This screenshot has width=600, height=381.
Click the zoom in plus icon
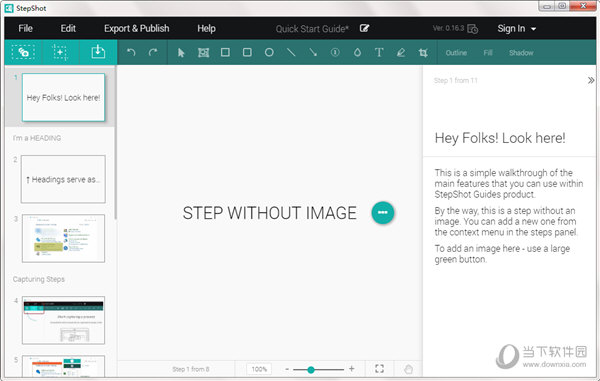pyautogui.click(x=352, y=369)
